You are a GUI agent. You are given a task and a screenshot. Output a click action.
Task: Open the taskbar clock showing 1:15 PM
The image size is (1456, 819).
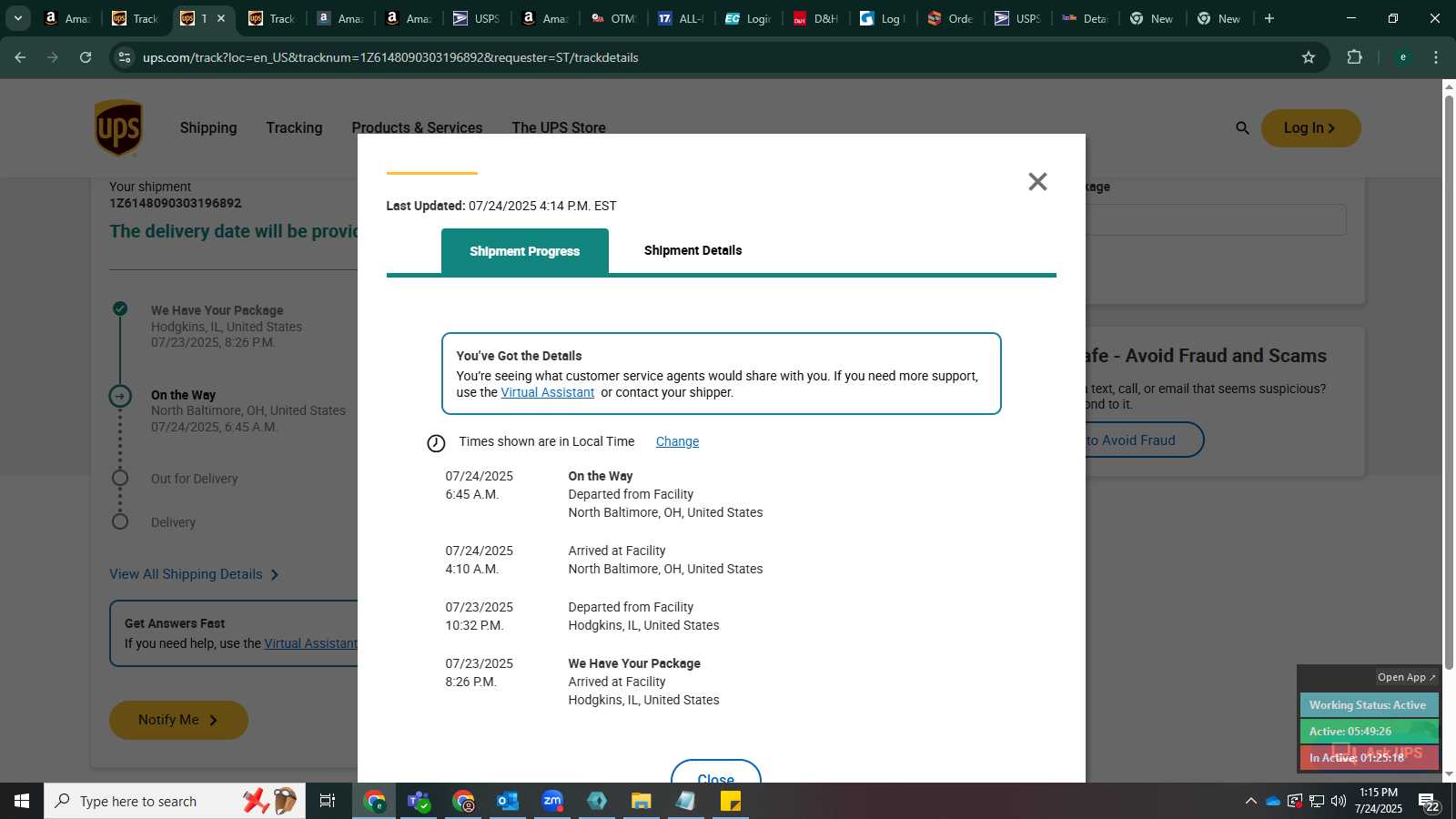1378,801
